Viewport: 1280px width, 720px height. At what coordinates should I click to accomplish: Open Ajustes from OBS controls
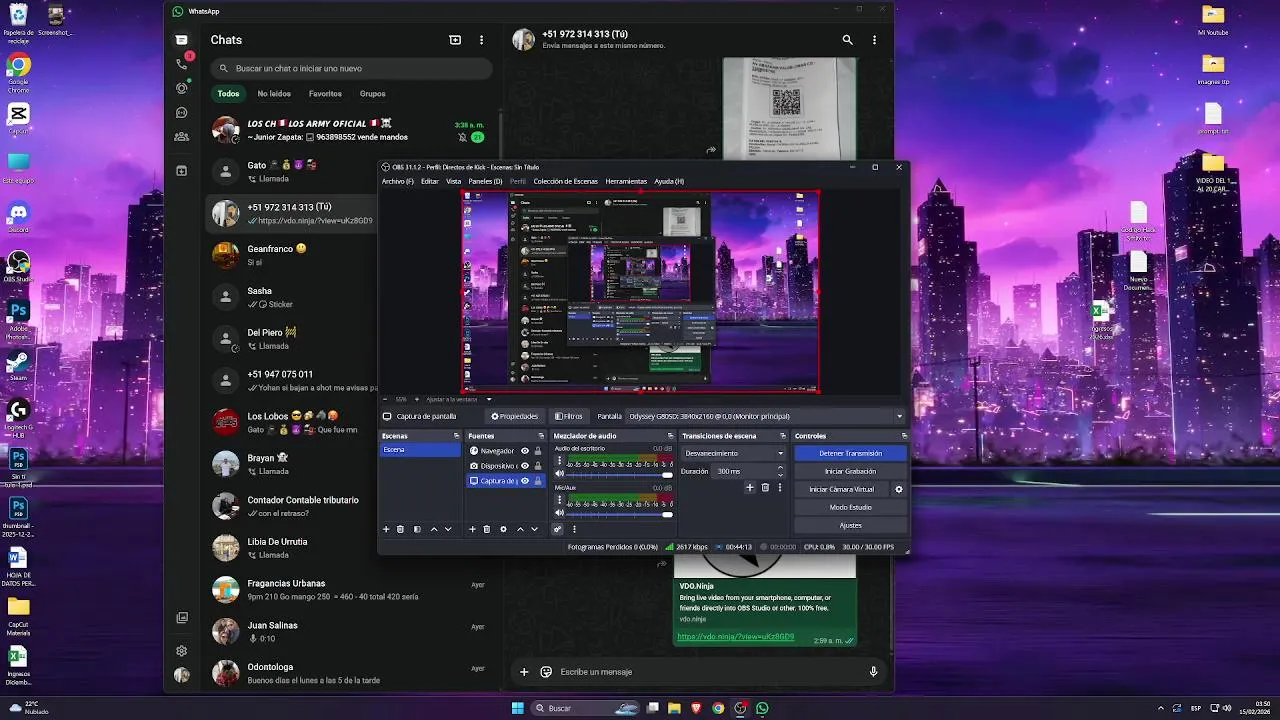tap(850, 525)
